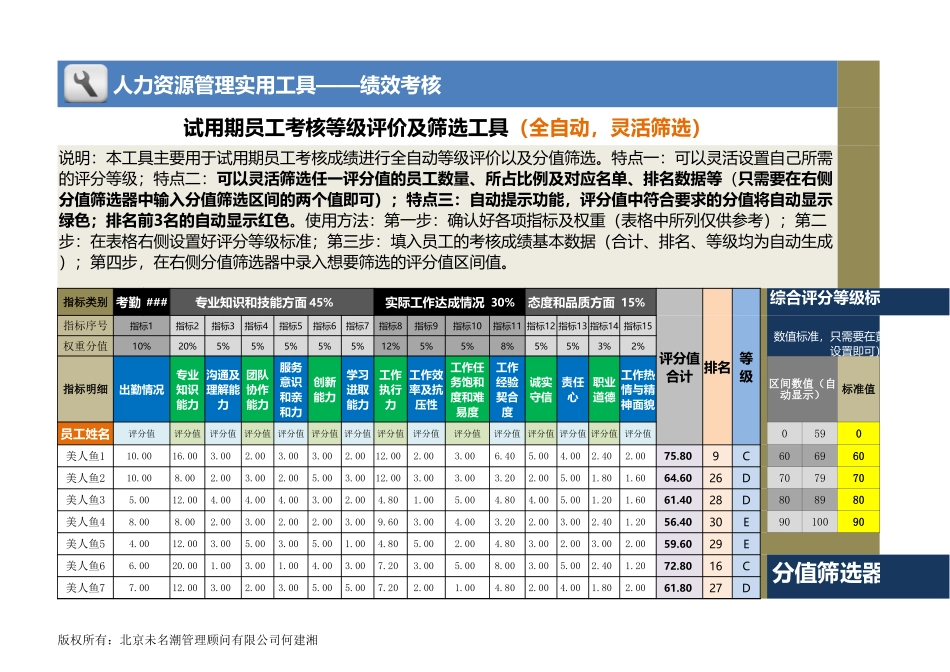Select the 出勤情况 indicator detail cell
950x672 pixels.
(142, 390)
